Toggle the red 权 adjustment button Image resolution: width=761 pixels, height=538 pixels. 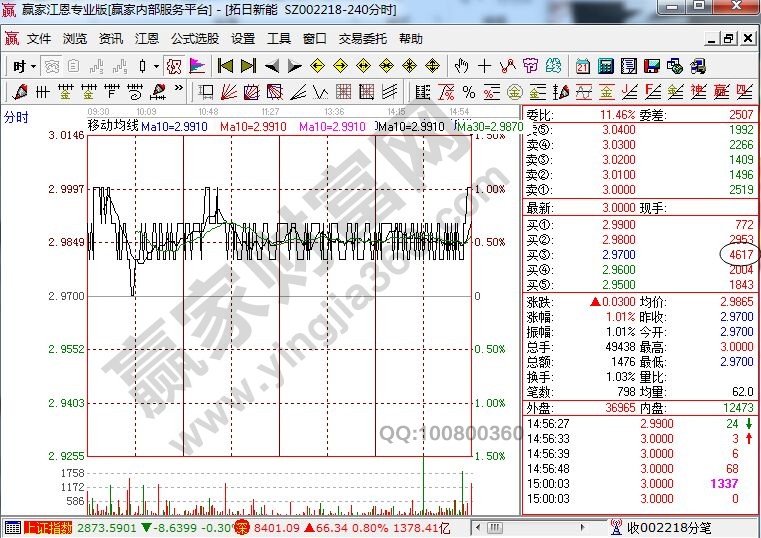tap(173, 66)
